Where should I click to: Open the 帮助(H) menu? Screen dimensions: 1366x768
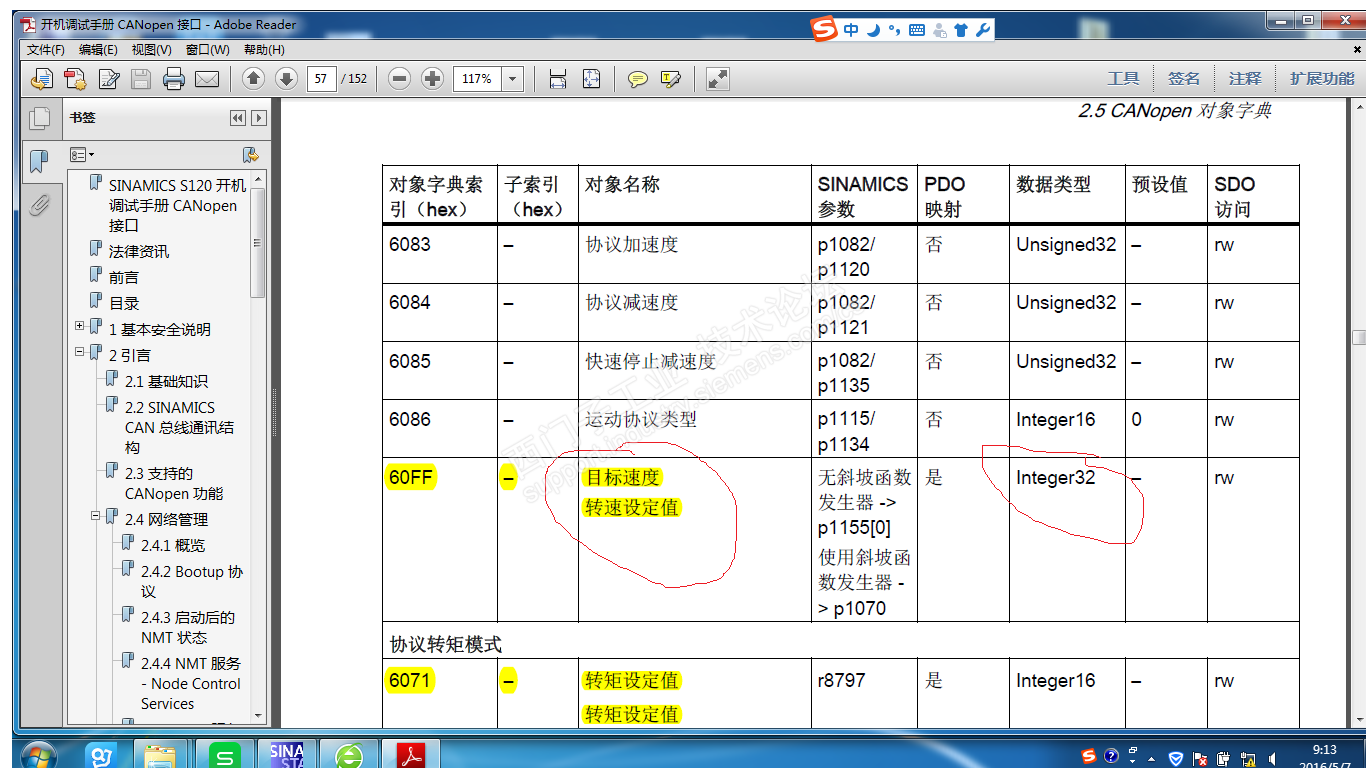(264, 50)
